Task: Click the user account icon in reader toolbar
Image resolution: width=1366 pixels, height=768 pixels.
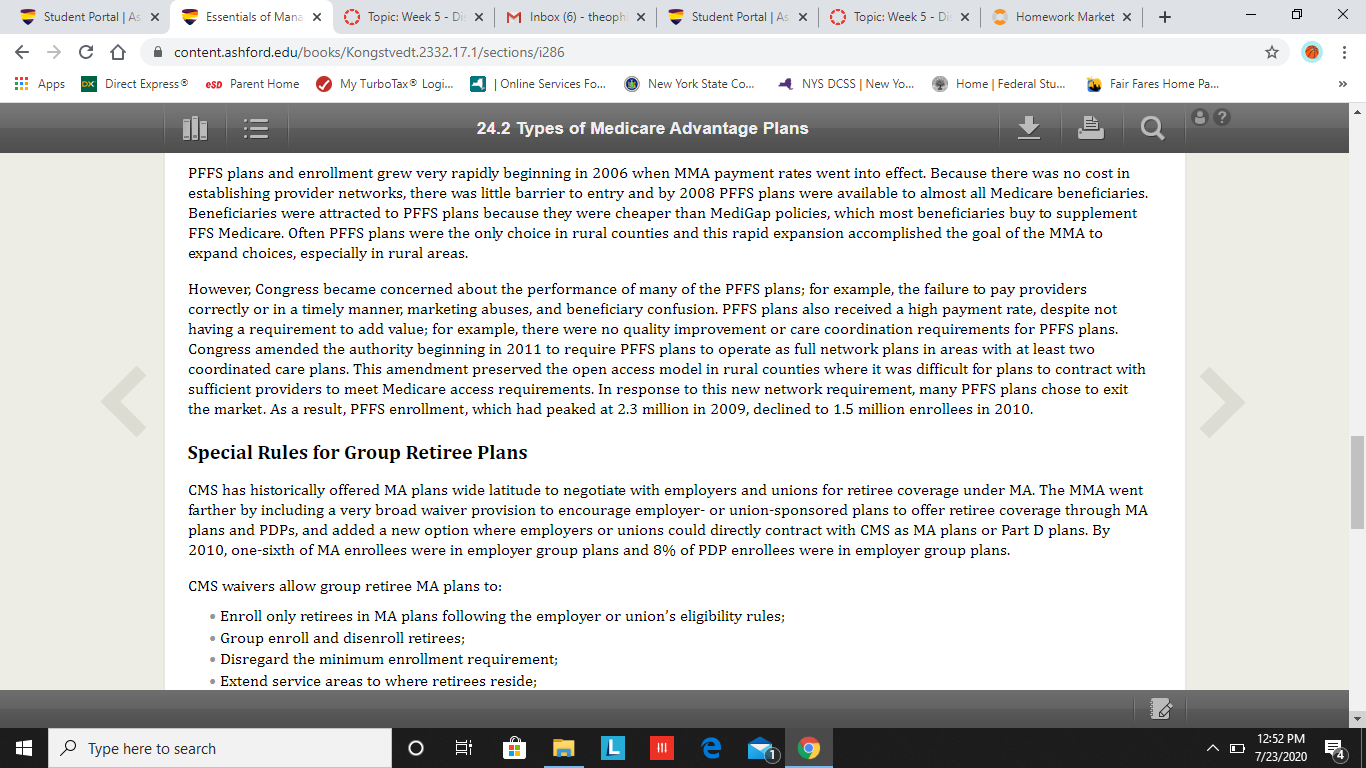Action: tap(1201, 117)
